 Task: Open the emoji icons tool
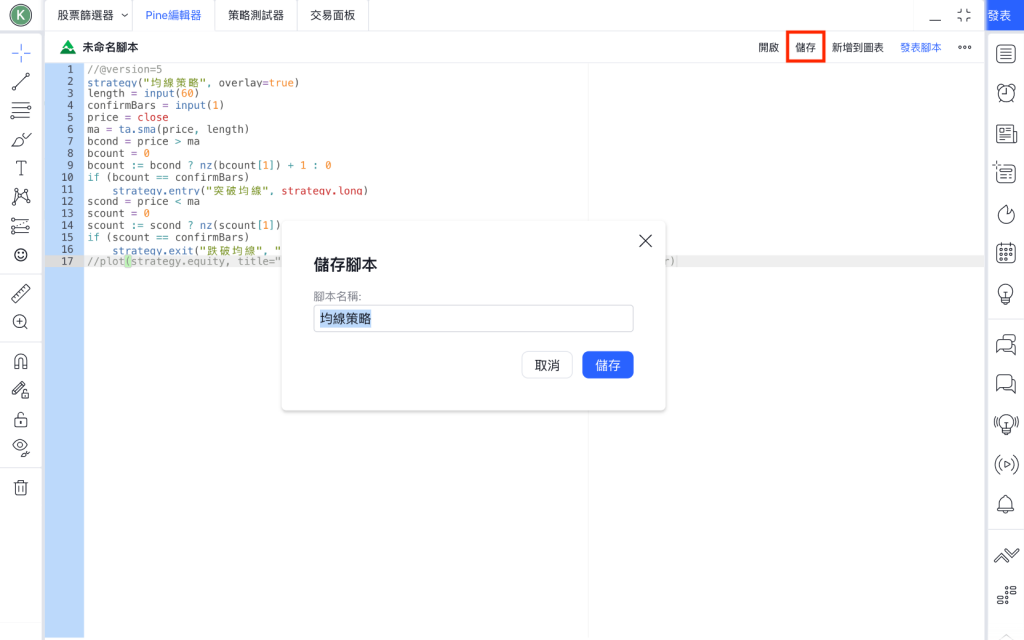(21, 255)
